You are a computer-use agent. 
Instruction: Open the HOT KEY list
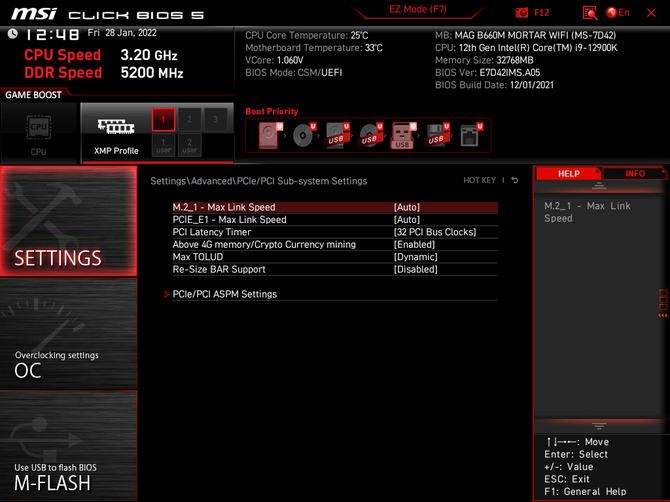[479, 180]
